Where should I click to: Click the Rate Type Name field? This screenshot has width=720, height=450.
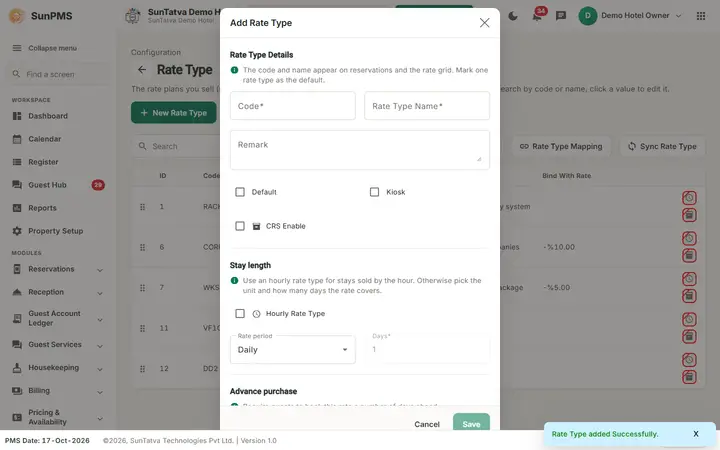coord(427,106)
